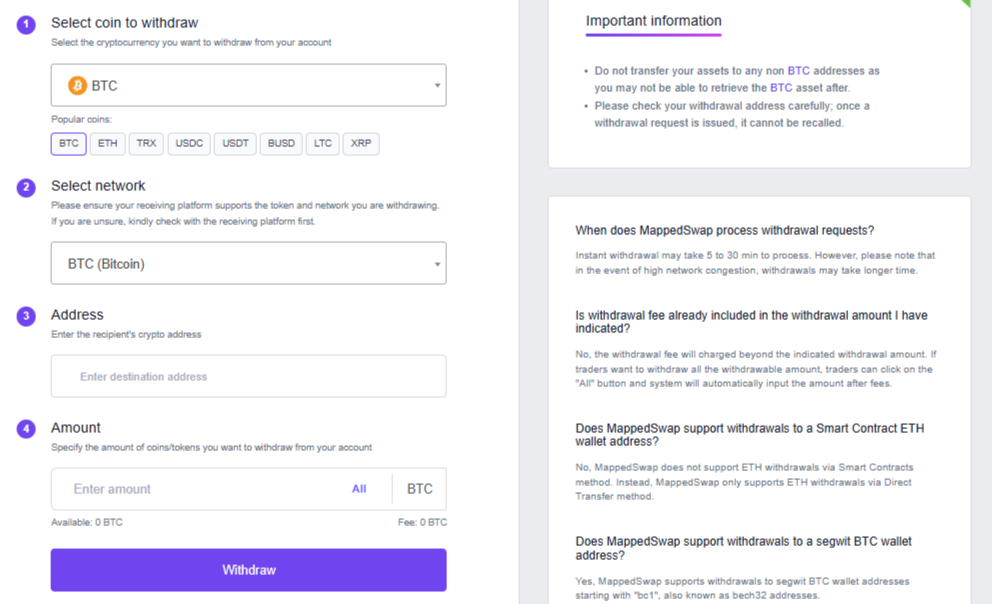Click the orange Bitcoin coin icon
Screen dimensions: 992x604
[77, 86]
